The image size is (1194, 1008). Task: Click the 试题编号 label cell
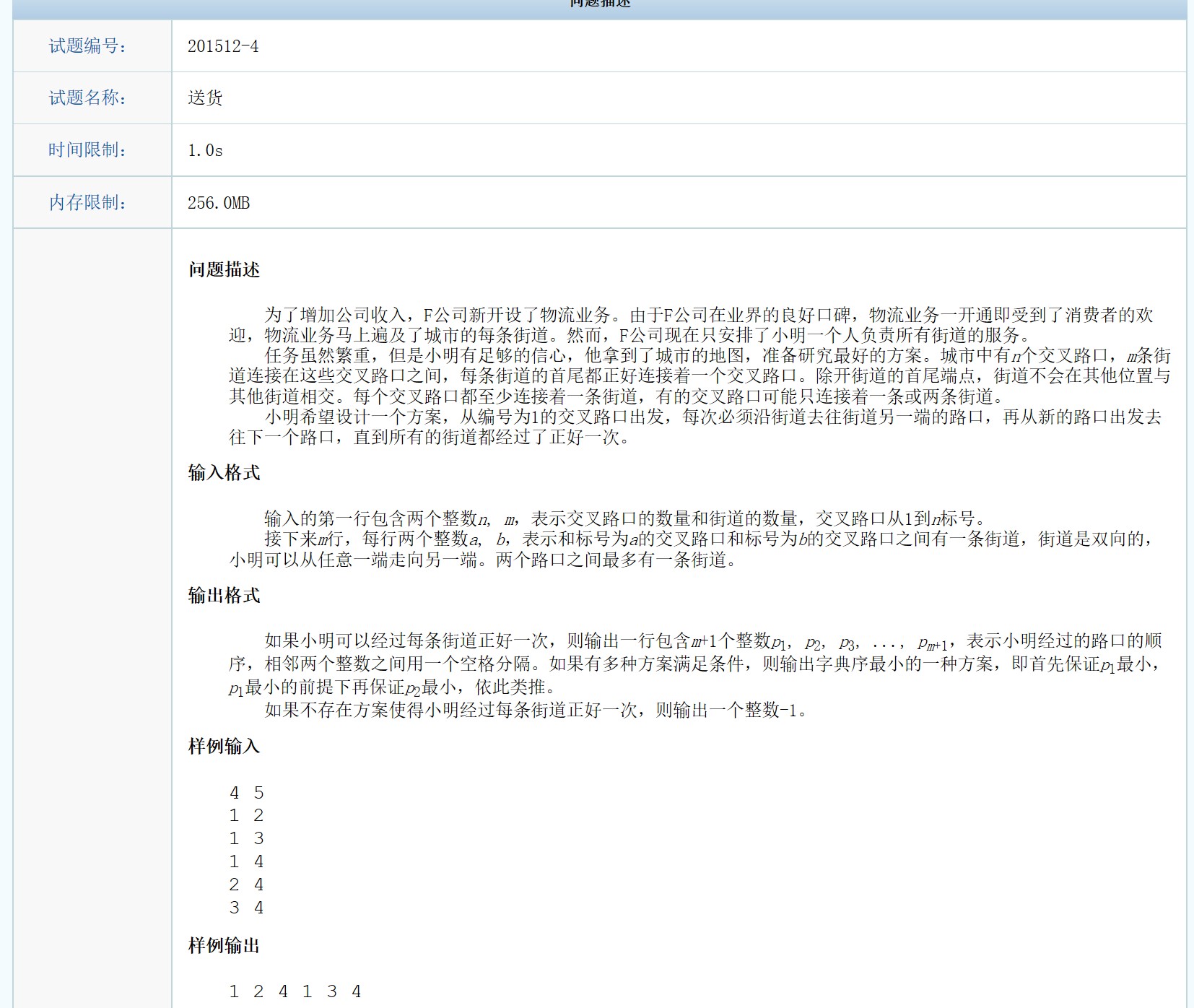[92, 46]
